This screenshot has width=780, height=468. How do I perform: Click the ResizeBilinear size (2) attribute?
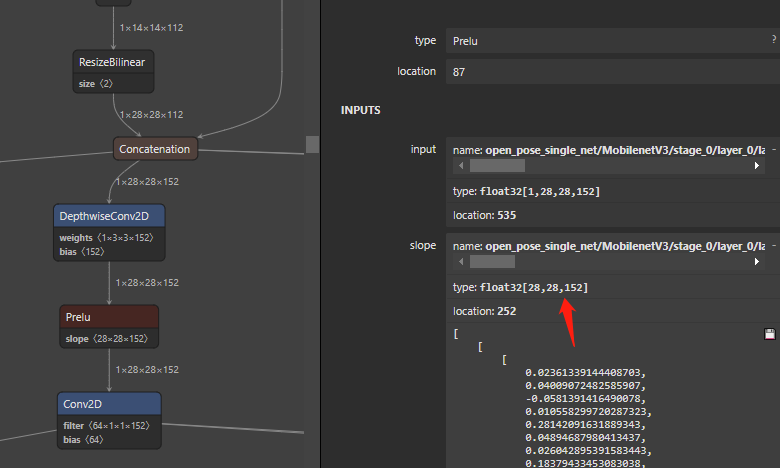(x=96, y=84)
